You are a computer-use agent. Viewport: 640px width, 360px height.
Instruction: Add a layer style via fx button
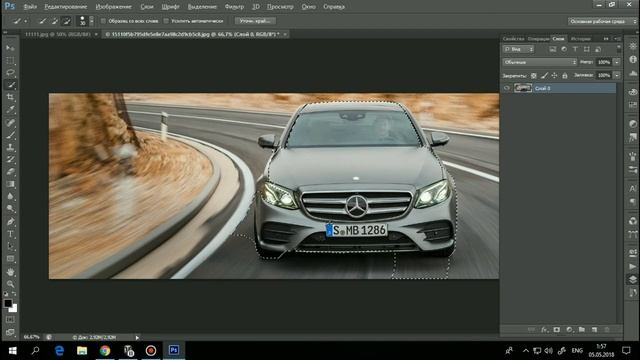(544, 330)
